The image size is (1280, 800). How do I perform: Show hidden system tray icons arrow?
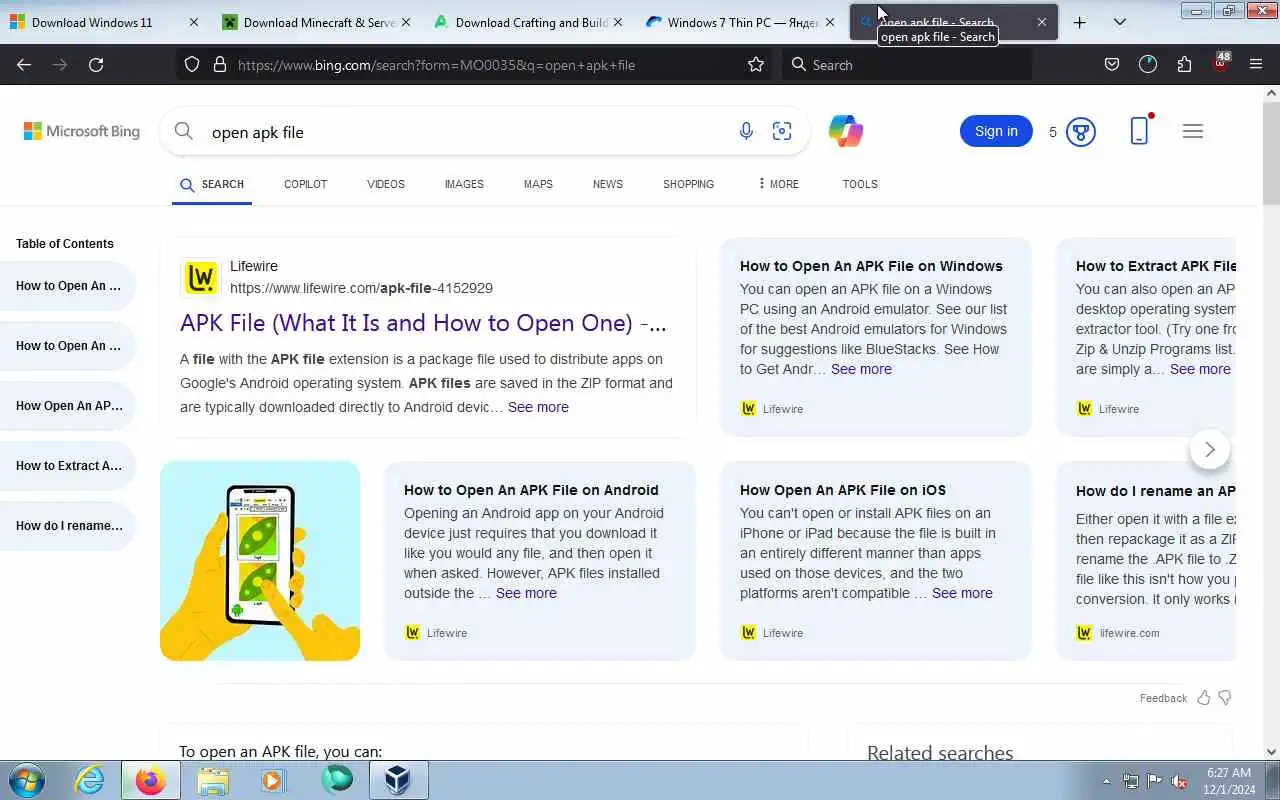(x=1106, y=781)
